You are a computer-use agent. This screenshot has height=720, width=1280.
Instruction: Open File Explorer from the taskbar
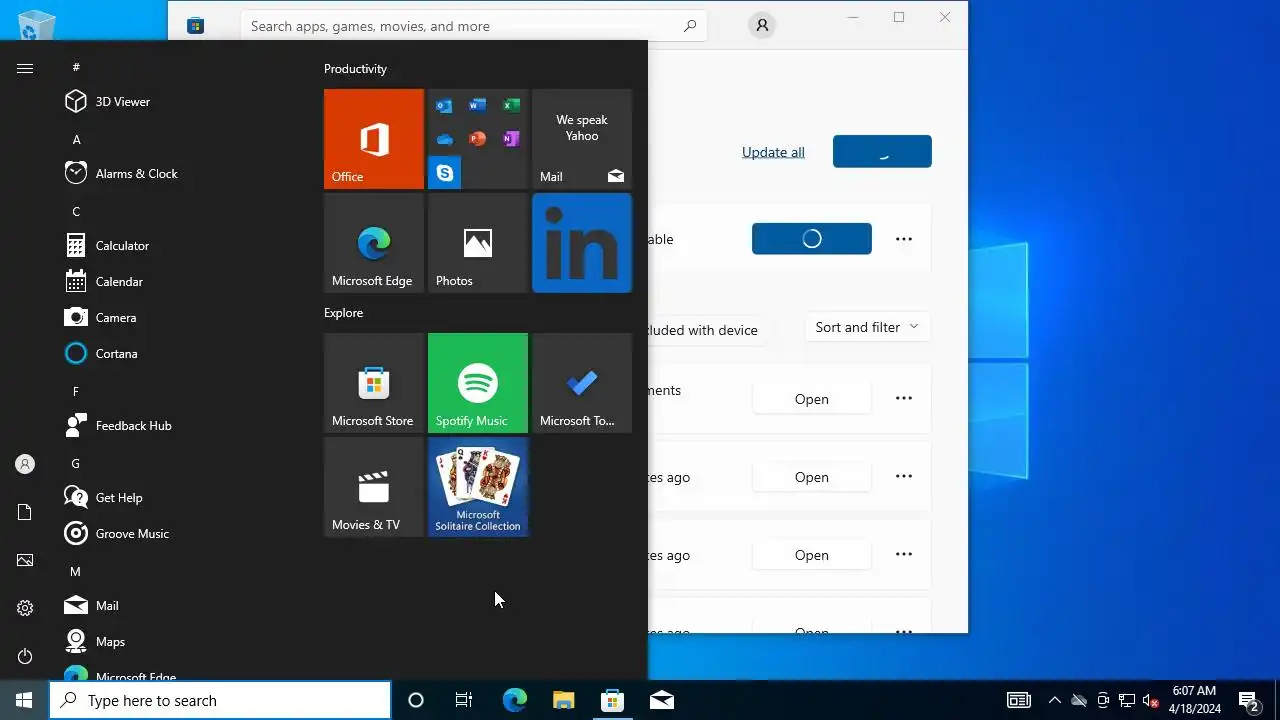coord(564,700)
